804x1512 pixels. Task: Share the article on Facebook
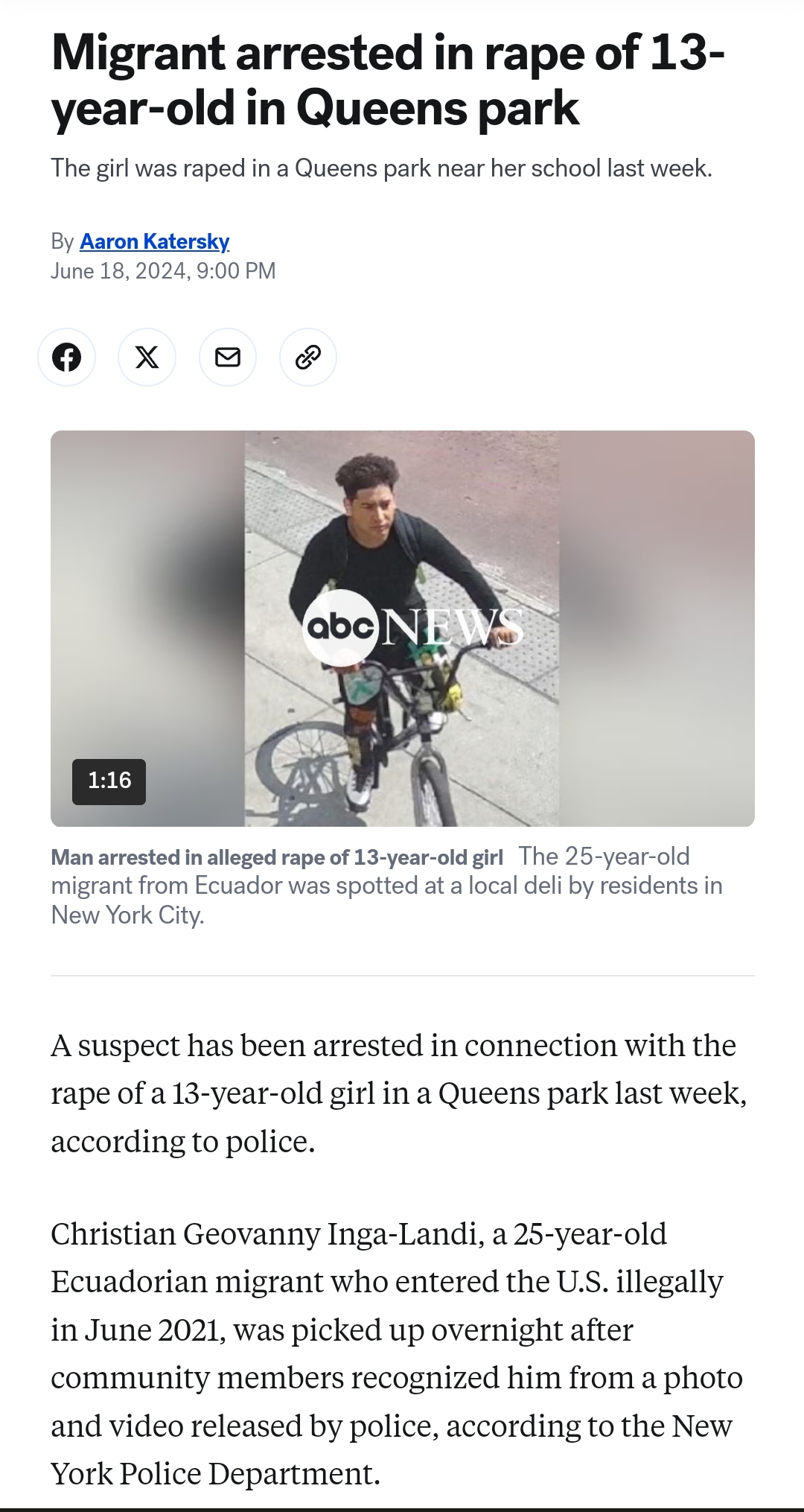(x=66, y=358)
